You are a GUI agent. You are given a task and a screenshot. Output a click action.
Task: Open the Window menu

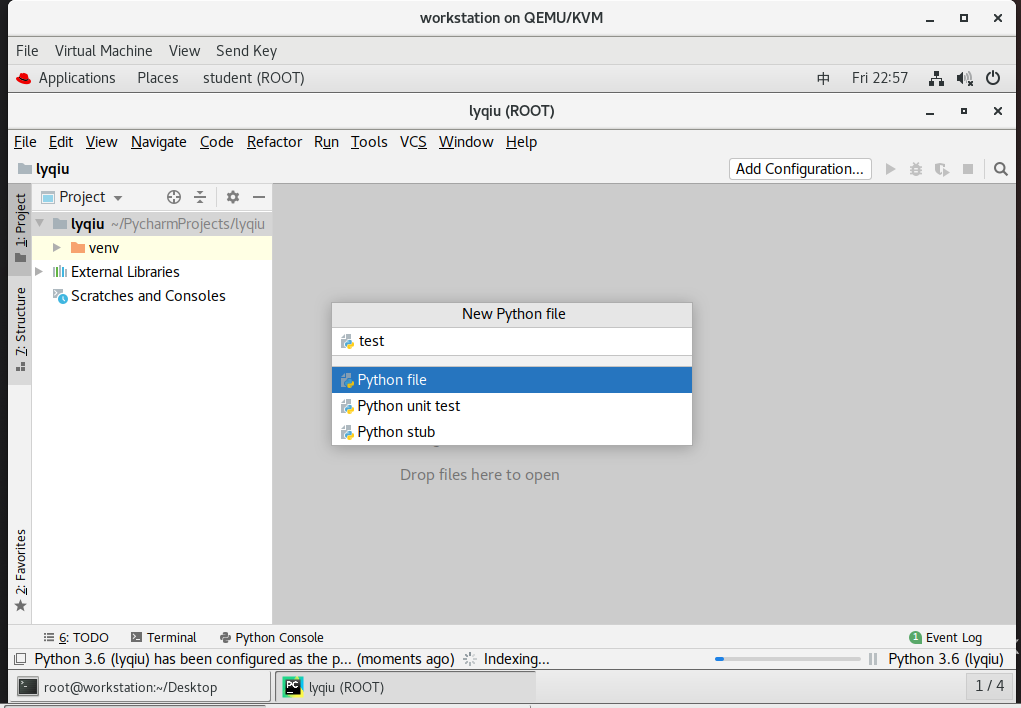(x=466, y=142)
